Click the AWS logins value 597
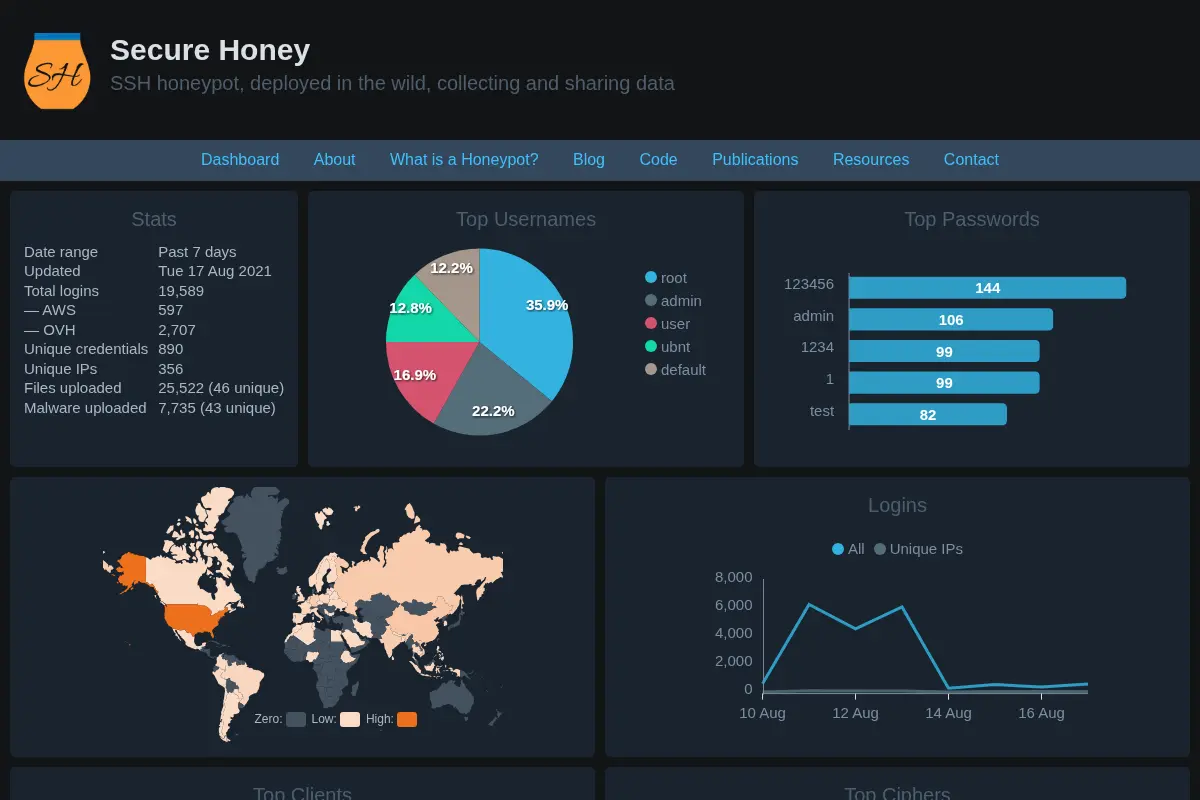This screenshot has height=800, width=1200. [171, 310]
